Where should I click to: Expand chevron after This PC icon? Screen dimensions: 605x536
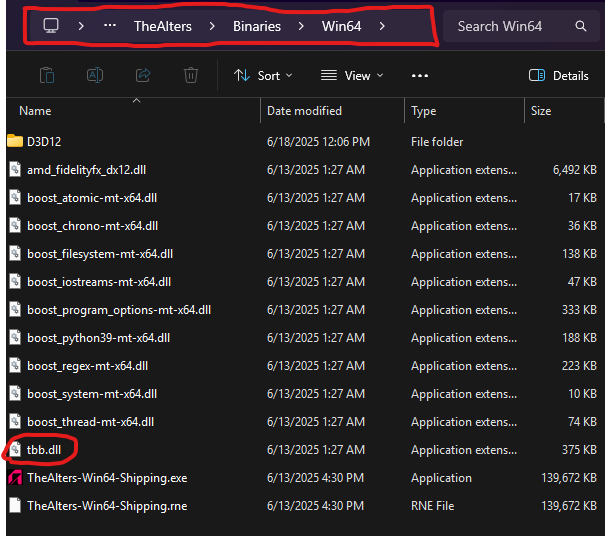tap(81, 26)
